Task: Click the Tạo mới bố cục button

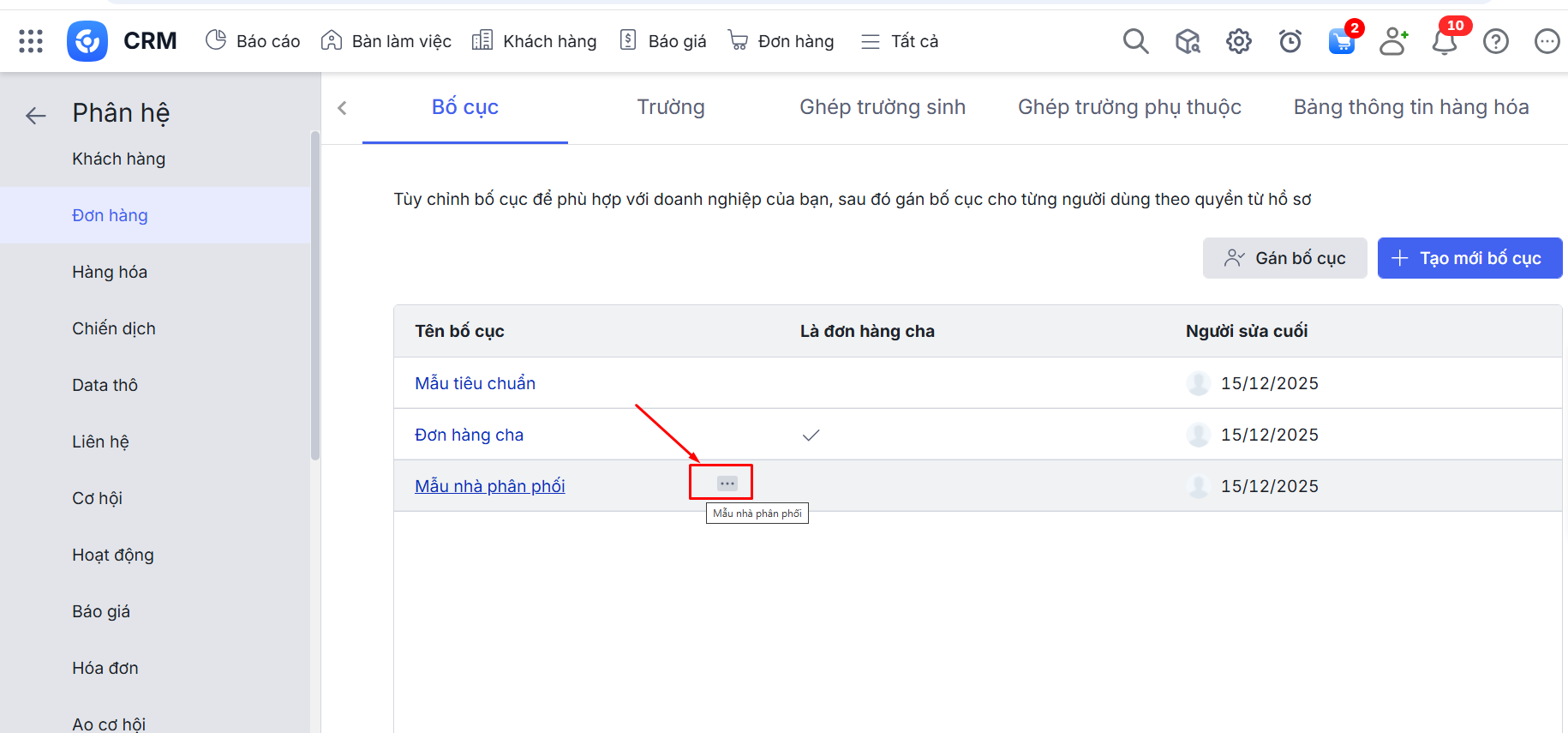Action: coord(1469,258)
